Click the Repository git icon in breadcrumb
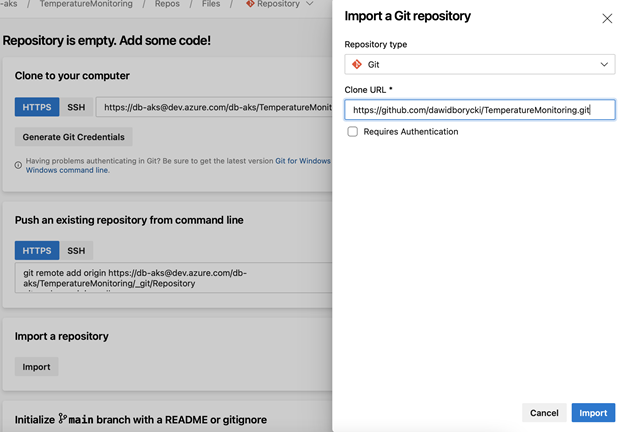Viewport: 624px width, 432px height. pyautogui.click(x=250, y=4)
